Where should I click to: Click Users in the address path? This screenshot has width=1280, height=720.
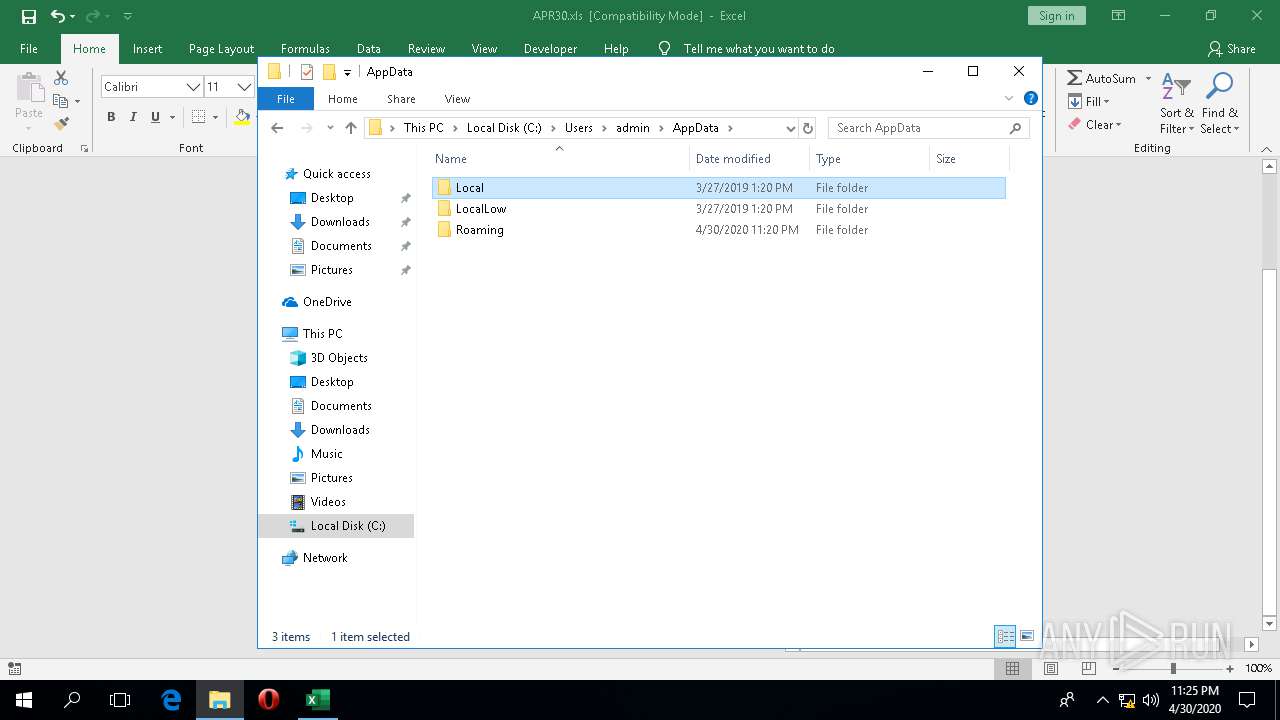click(x=578, y=128)
